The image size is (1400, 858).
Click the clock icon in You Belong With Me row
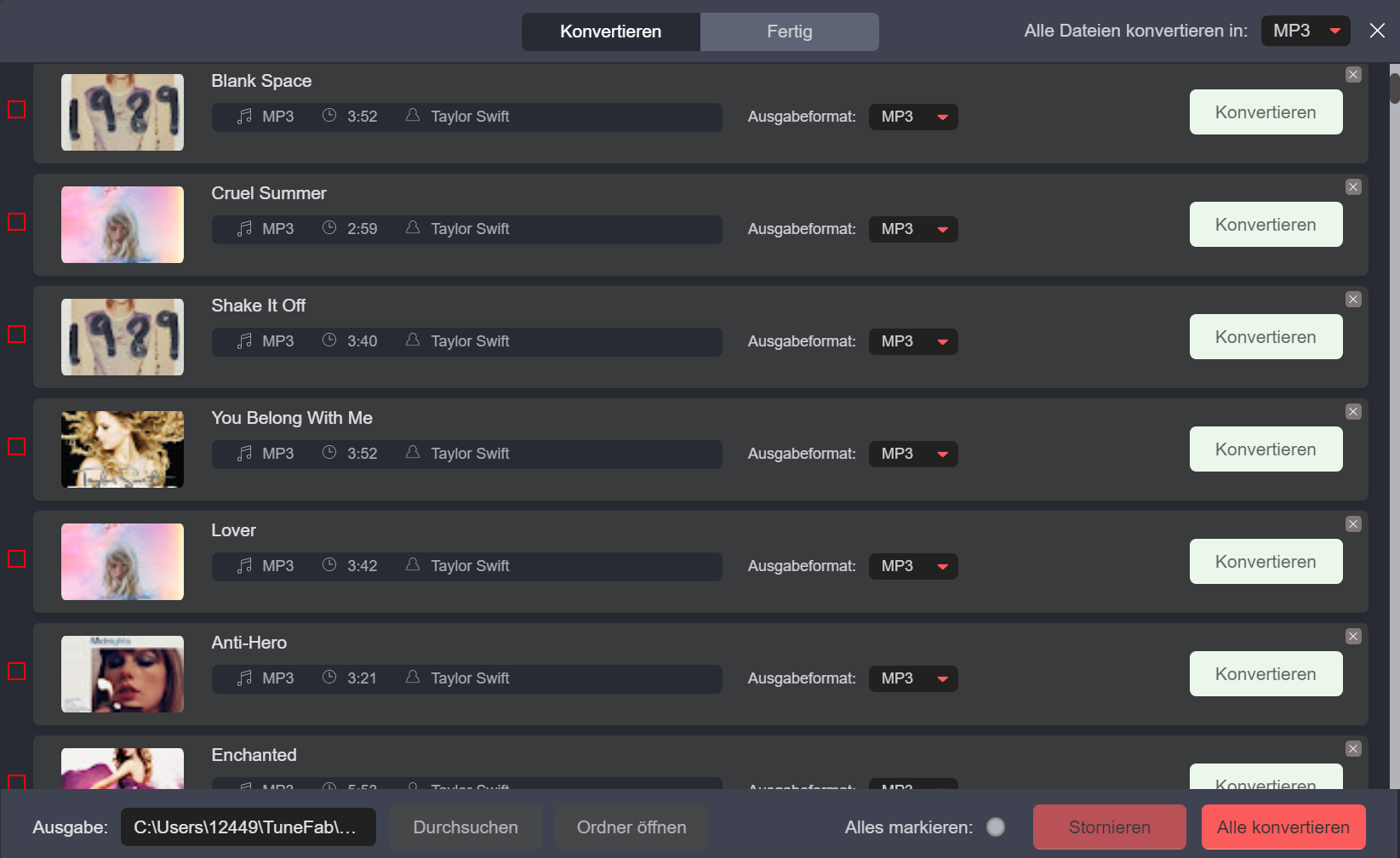(x=329, y=452)
